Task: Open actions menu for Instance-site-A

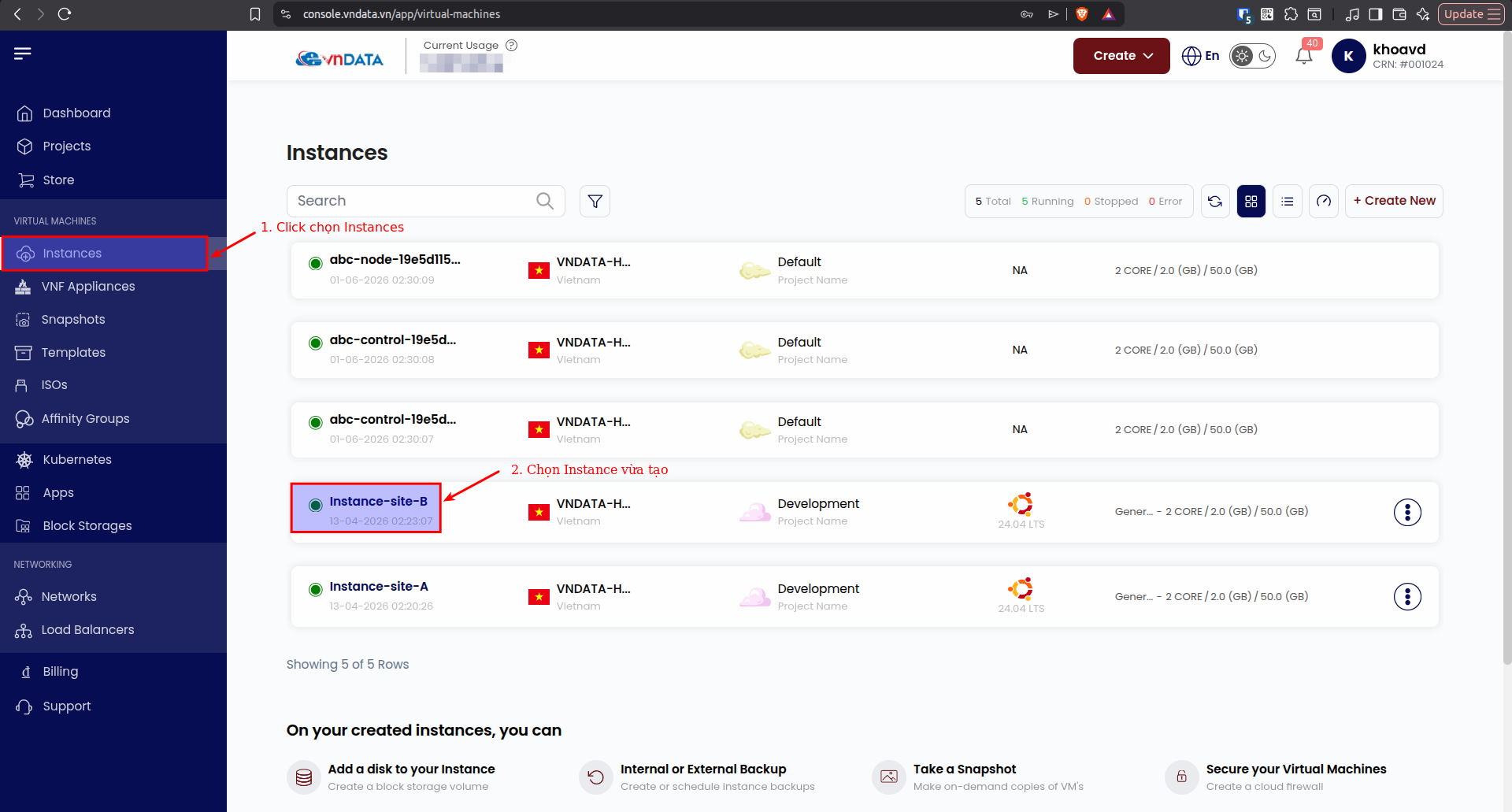Action: click(1407, 596)
